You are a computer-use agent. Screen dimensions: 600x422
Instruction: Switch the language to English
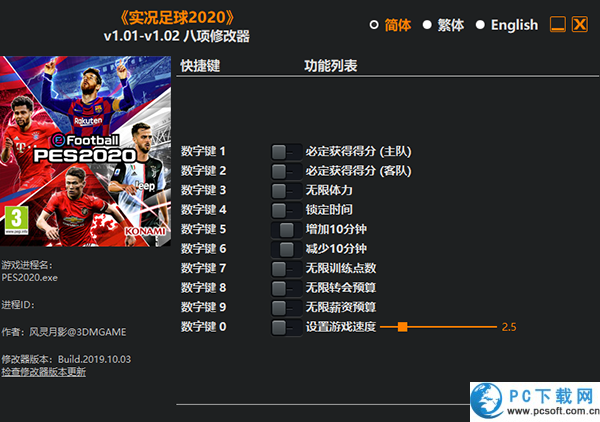[x=480, y=25]
